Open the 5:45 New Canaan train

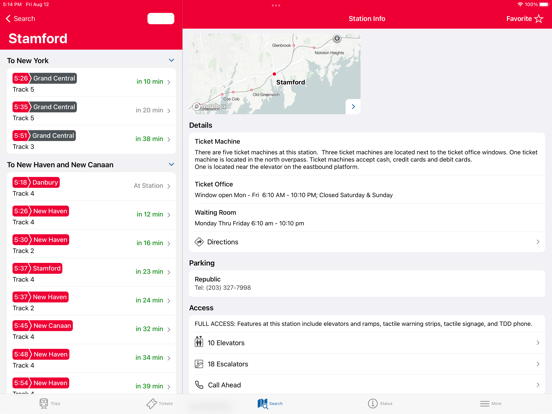pos(91,330)
